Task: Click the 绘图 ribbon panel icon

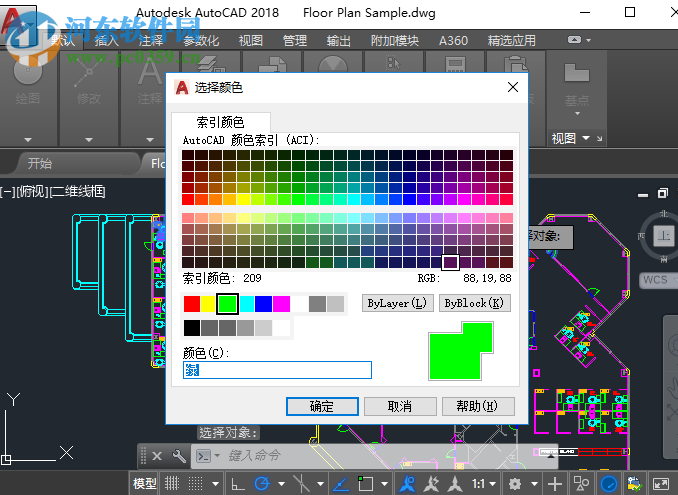Action: point(28,70)
